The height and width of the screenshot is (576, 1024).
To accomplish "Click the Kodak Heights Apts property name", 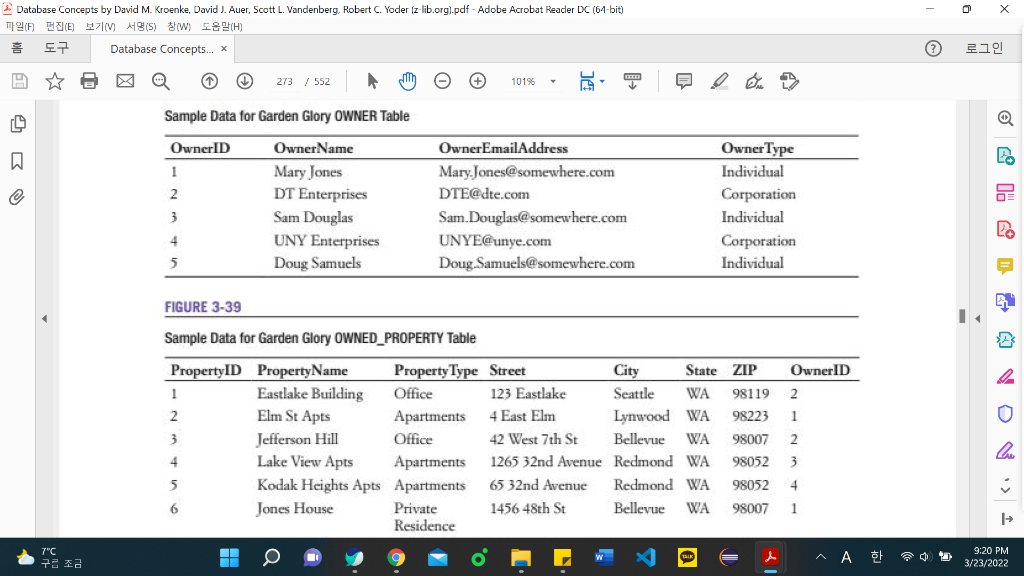I will pos(318,485).
